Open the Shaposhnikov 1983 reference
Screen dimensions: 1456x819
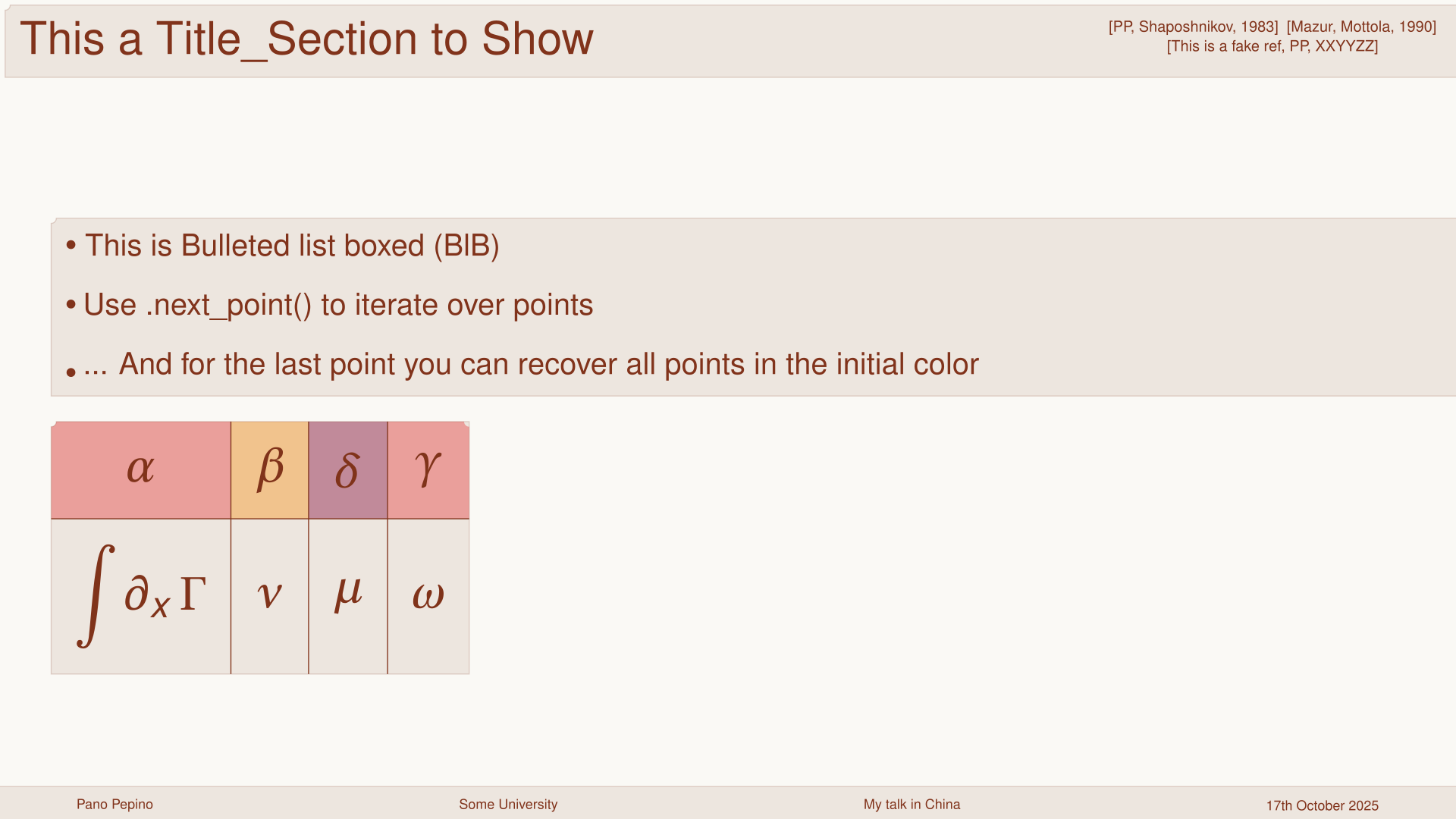point(1193,27)
